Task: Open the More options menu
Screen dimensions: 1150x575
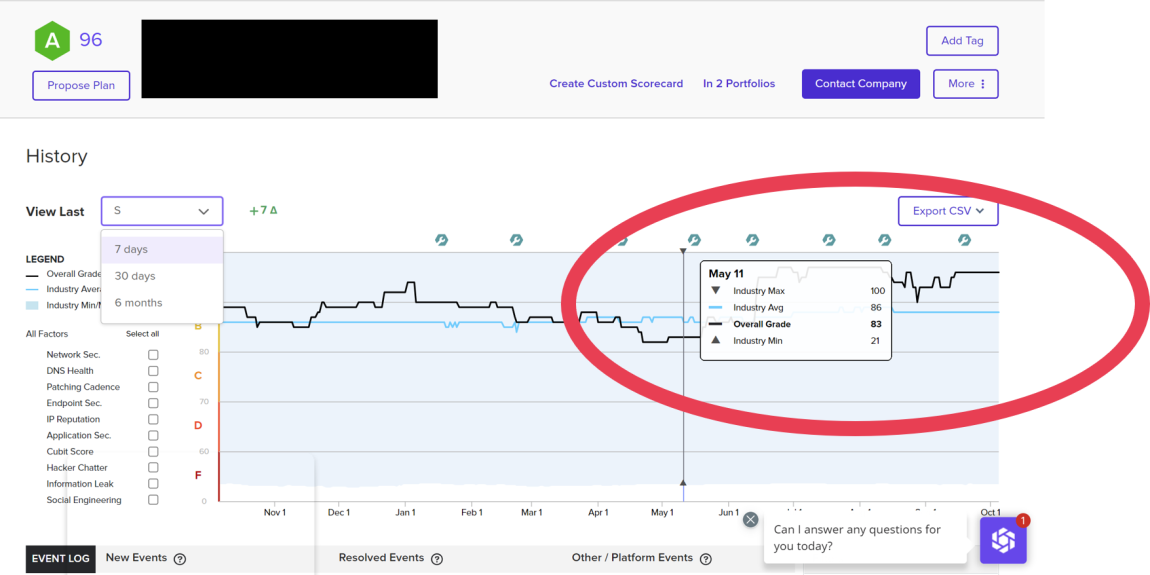Action: (x=966, y=84)
